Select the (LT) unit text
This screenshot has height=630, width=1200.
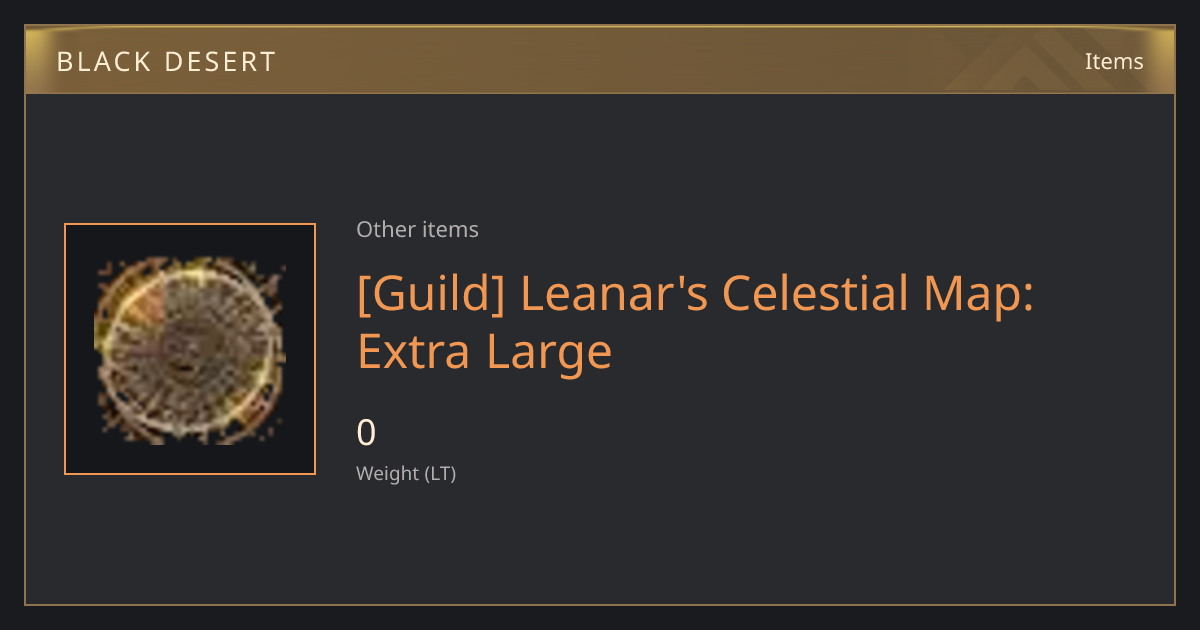(440, 473)
